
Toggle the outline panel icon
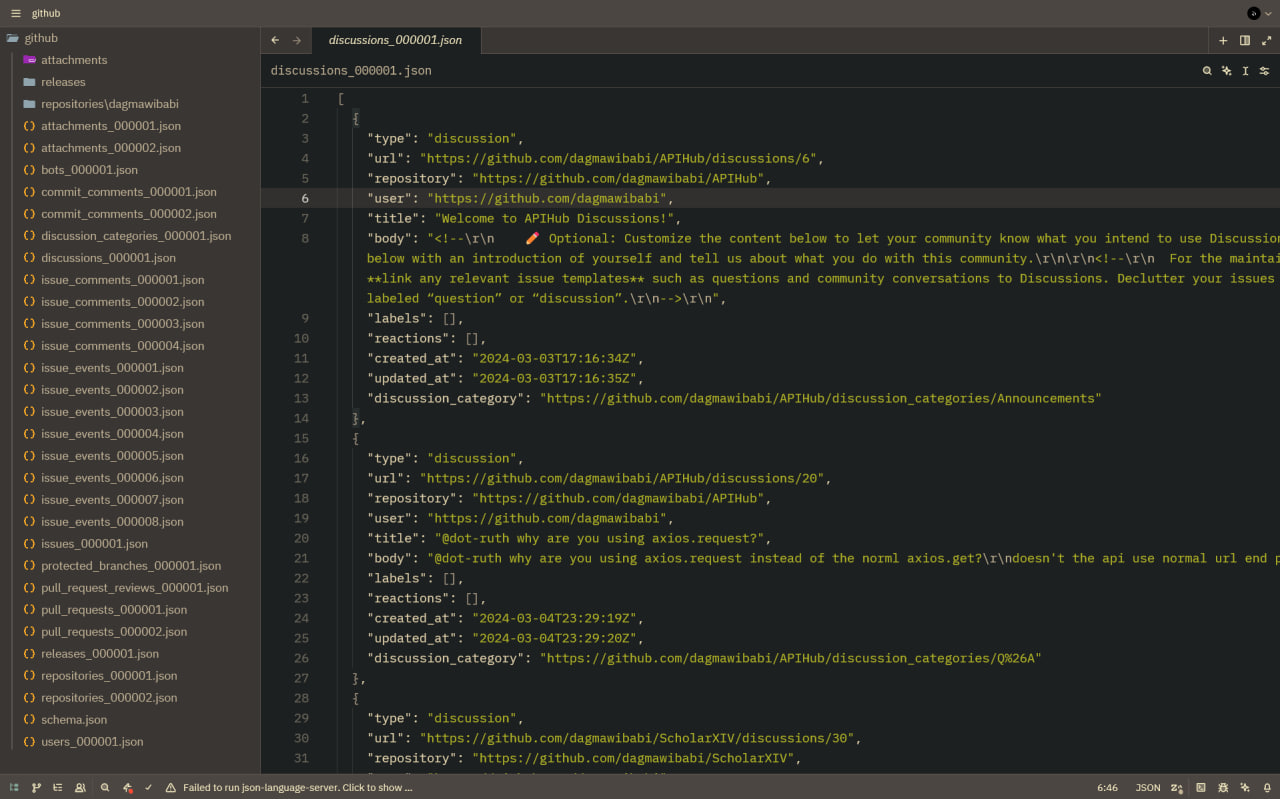click(x=58, y=788)
